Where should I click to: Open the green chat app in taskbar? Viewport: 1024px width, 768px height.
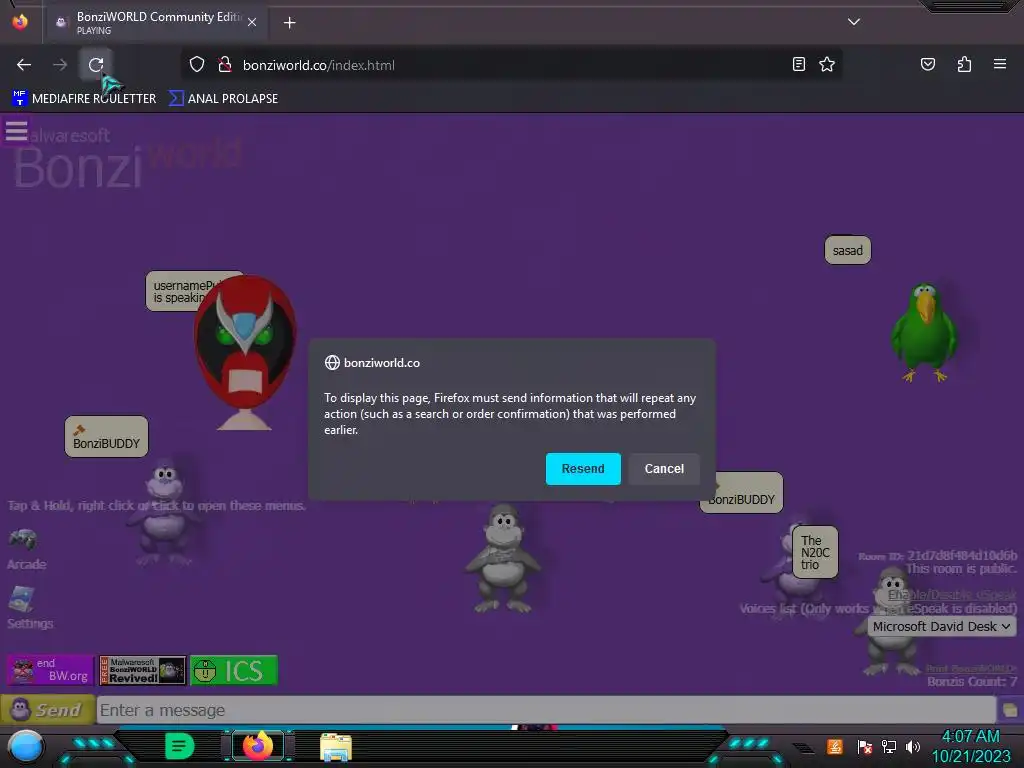(180, 746)
